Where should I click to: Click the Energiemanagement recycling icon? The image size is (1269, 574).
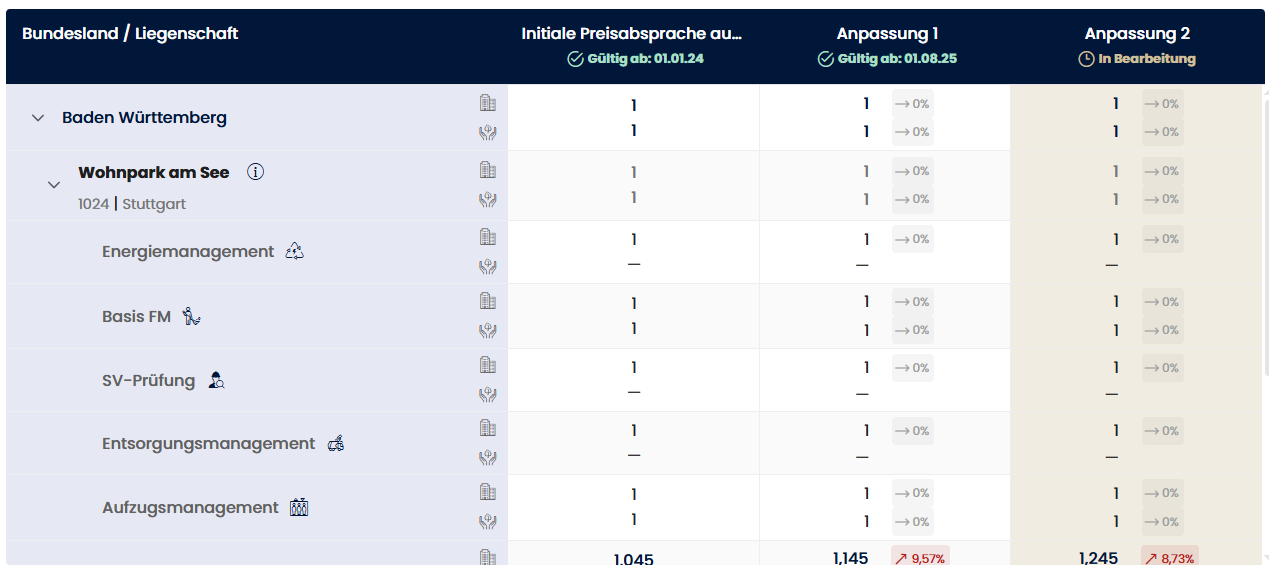coord(294,251)
